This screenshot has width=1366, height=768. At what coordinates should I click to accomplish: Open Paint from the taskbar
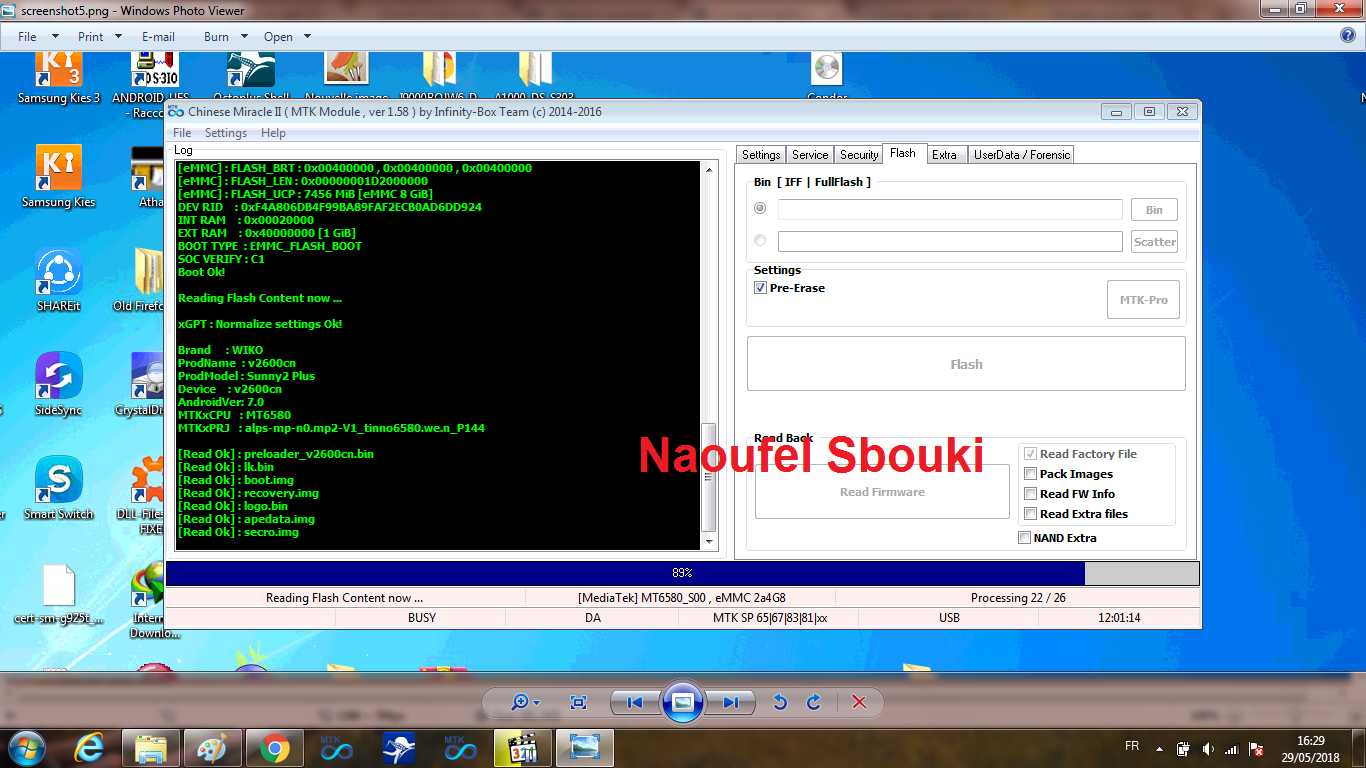[213, 748]
